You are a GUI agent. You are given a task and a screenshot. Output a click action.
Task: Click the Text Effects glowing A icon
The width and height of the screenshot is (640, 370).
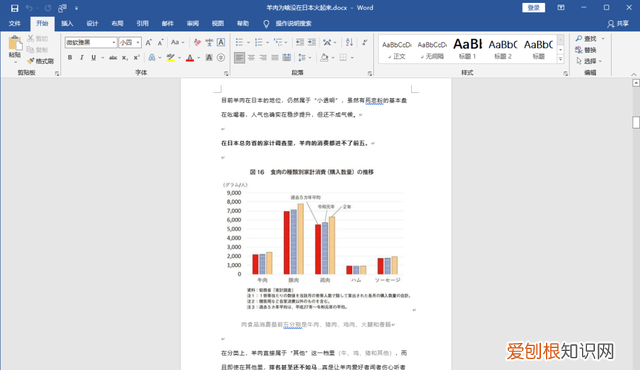pos(152,58)
